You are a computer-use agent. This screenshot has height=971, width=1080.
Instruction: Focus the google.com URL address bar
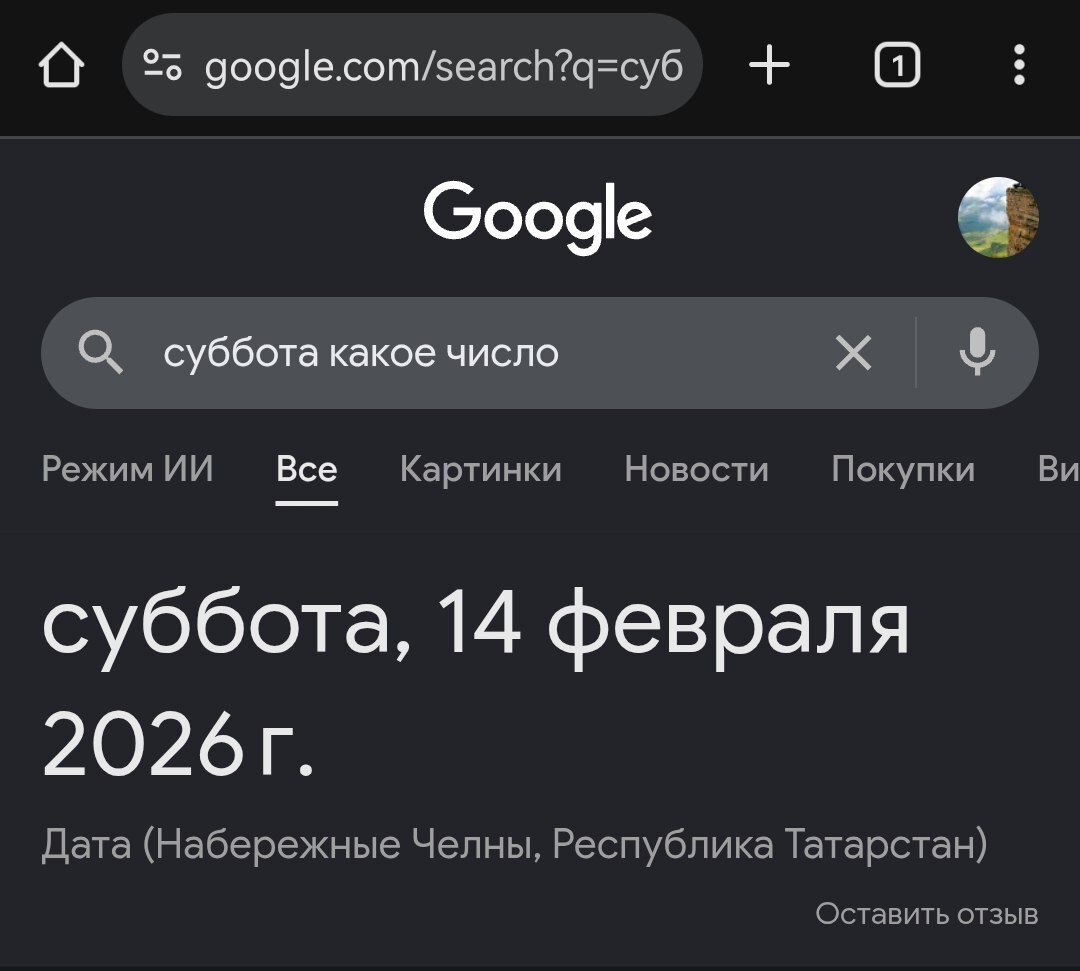[443, 67]
